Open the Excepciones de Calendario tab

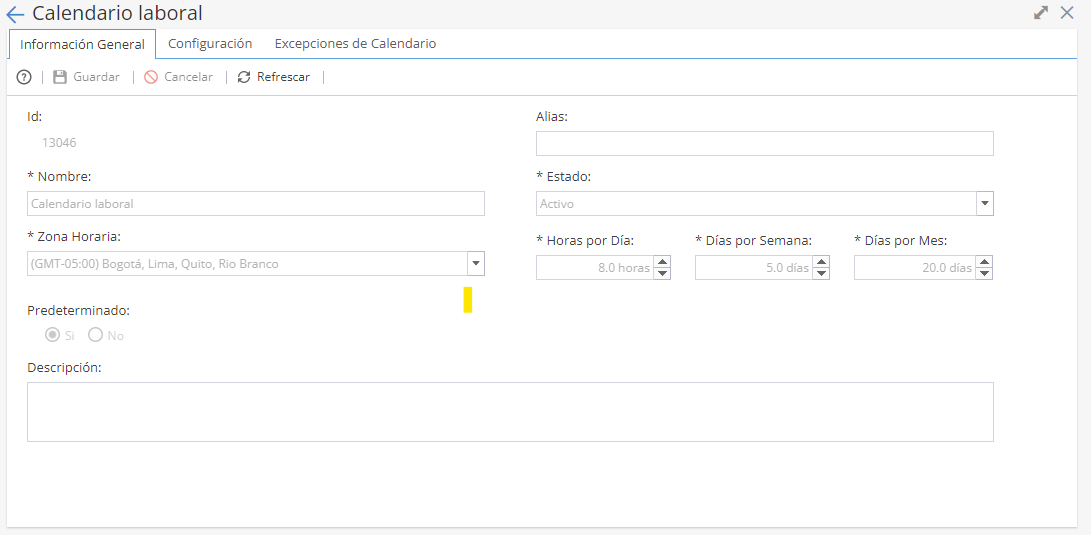click(x=356, y=43)
